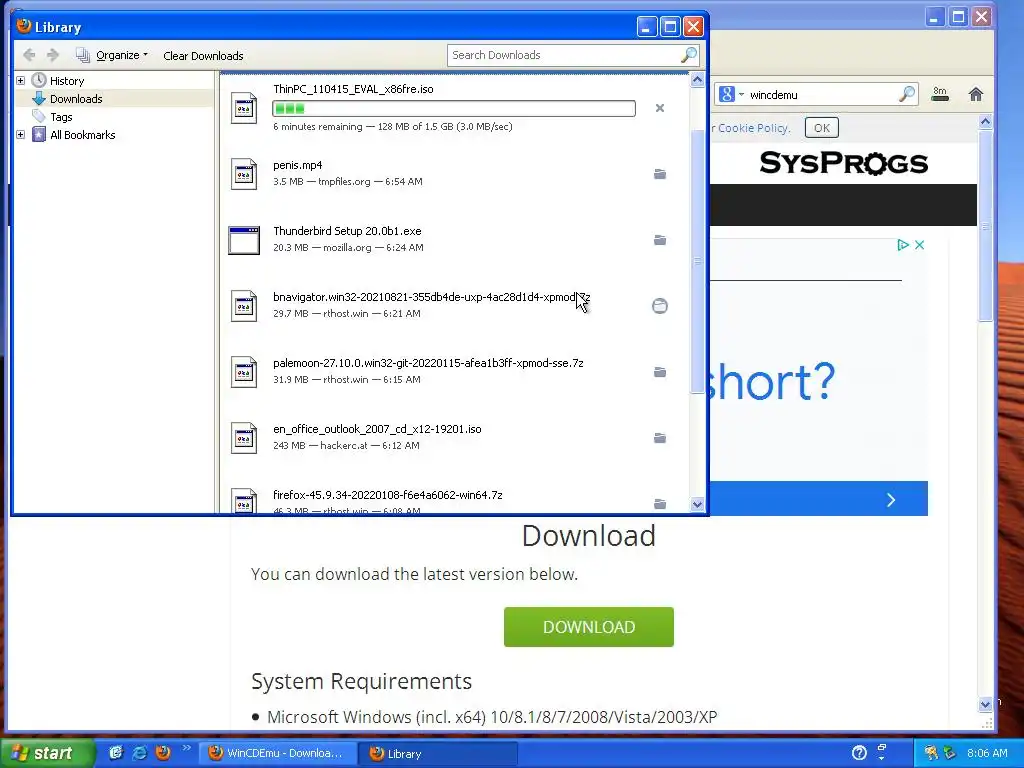The image size is (1024, 768).
Task: Open the Cookie Policy link
Action: point(753,128)
